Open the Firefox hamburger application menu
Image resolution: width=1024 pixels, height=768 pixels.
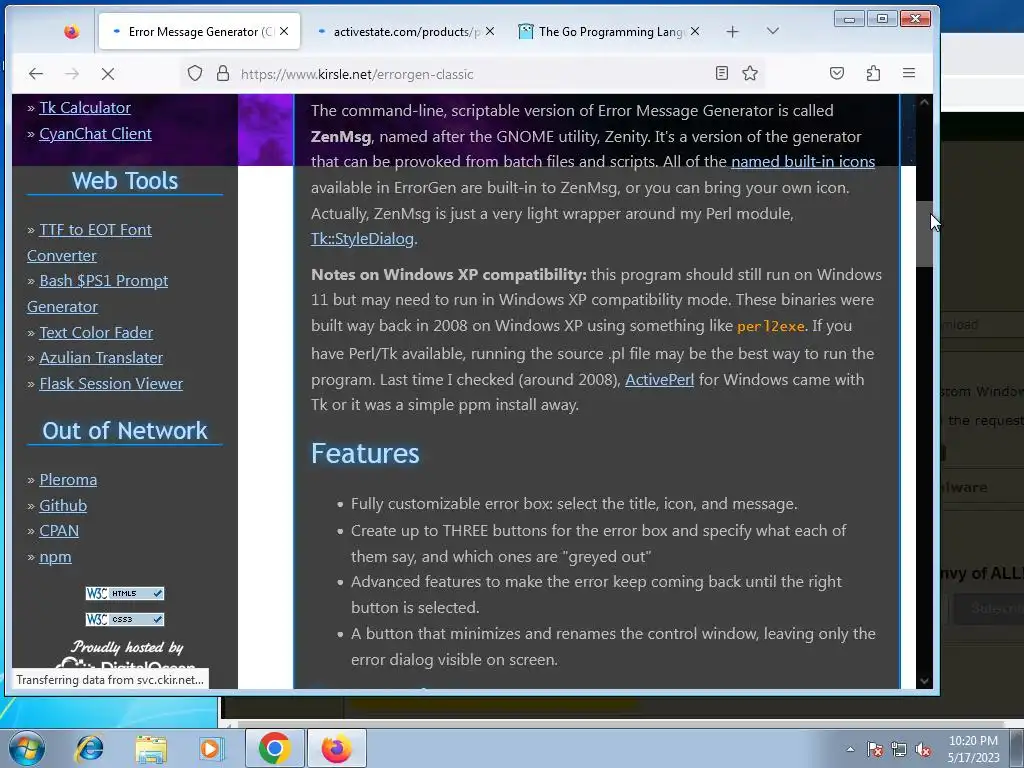point(908,73)
